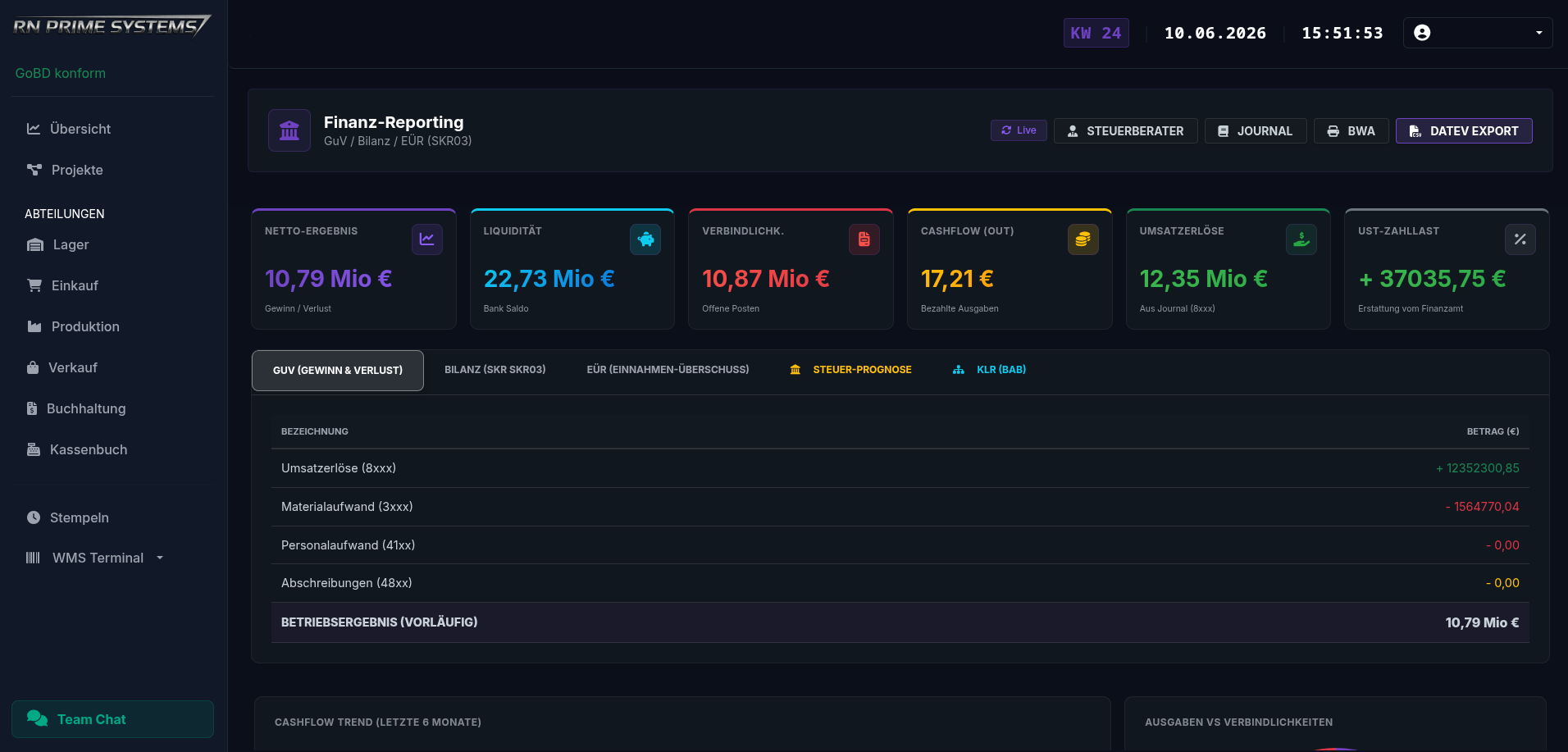Switch to the Steuer-Prognose tab

coord(850,370)
